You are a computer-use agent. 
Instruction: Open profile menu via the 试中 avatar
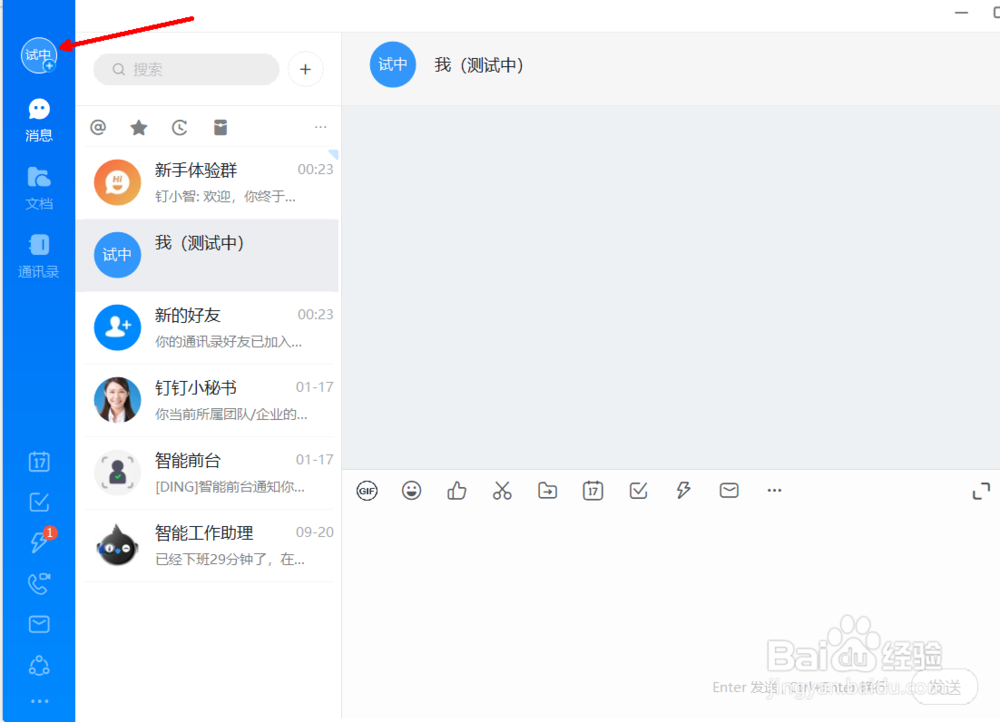tap(39, 55)
